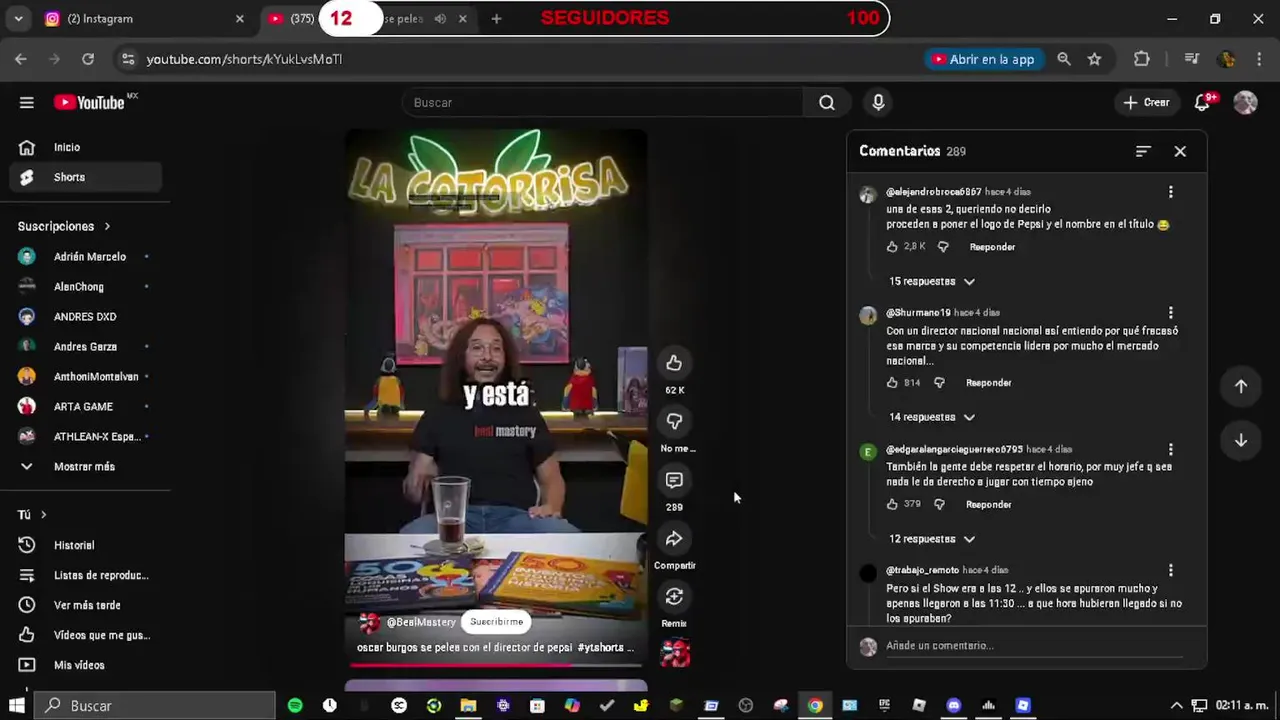
Task: Seek on the short's red progress bar
Action: pyautogui.click(x=496, y=663)
